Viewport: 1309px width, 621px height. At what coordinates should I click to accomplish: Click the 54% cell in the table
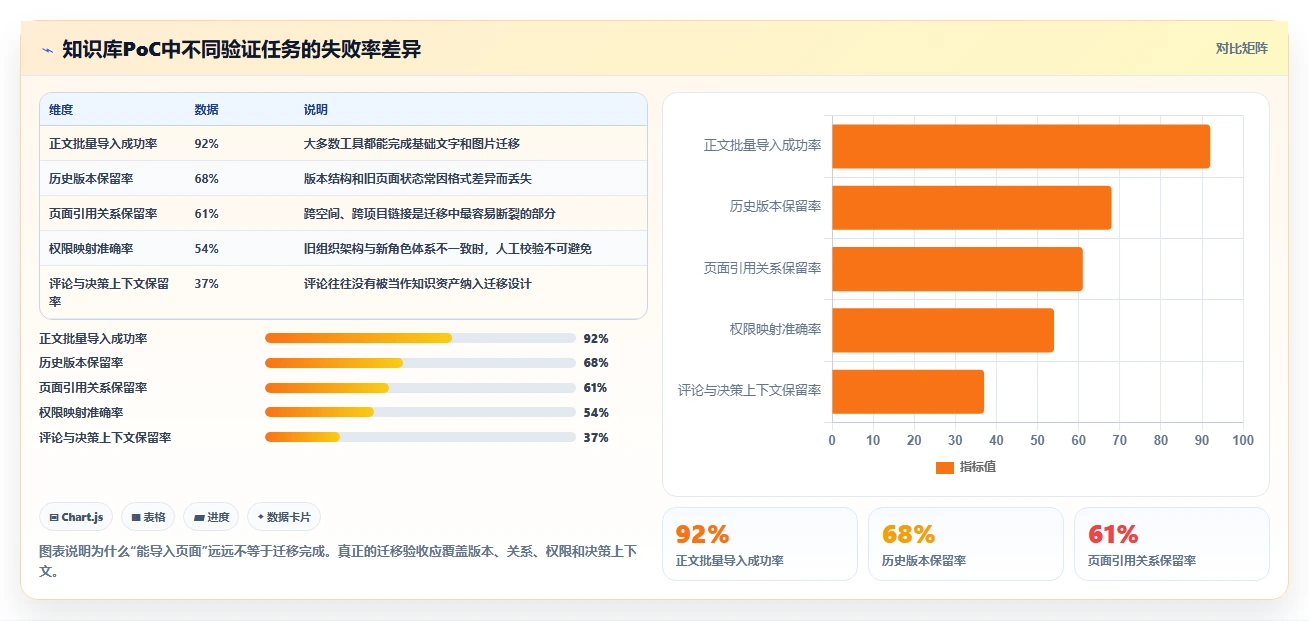point(206,249)
